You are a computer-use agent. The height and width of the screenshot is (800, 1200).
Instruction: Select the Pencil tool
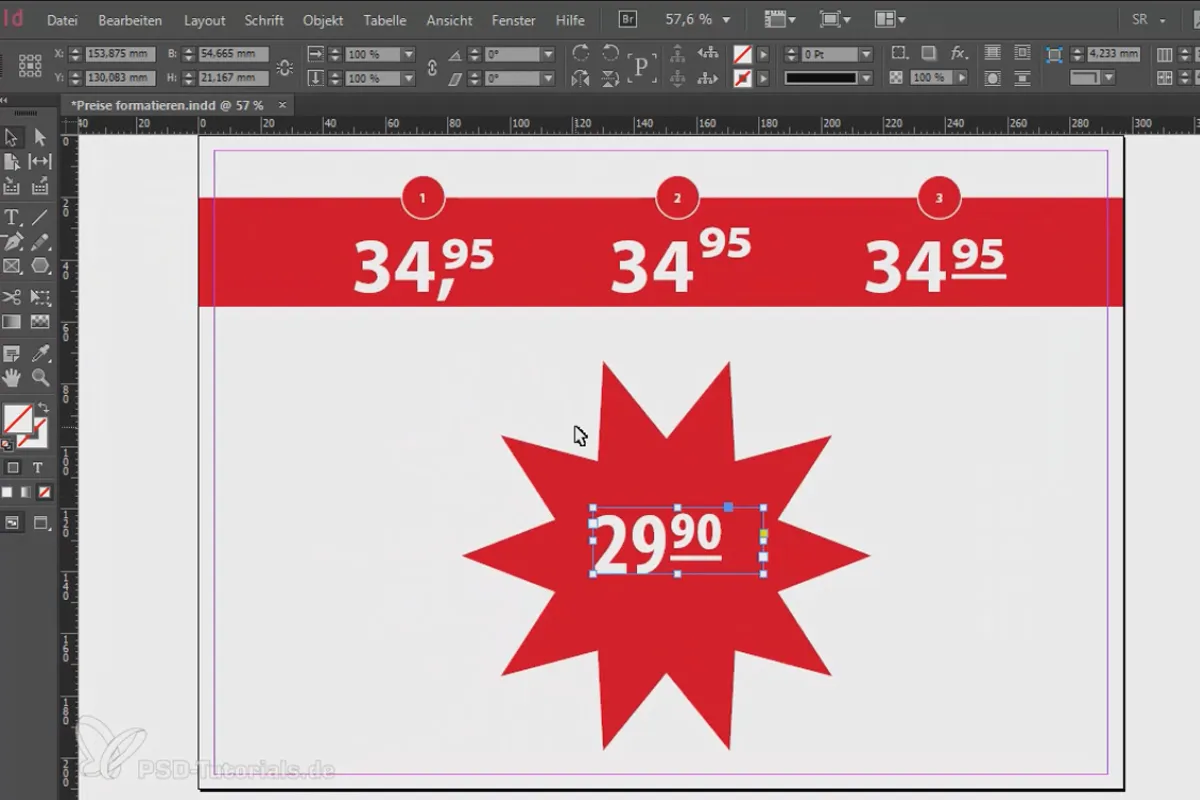(40, 242)
